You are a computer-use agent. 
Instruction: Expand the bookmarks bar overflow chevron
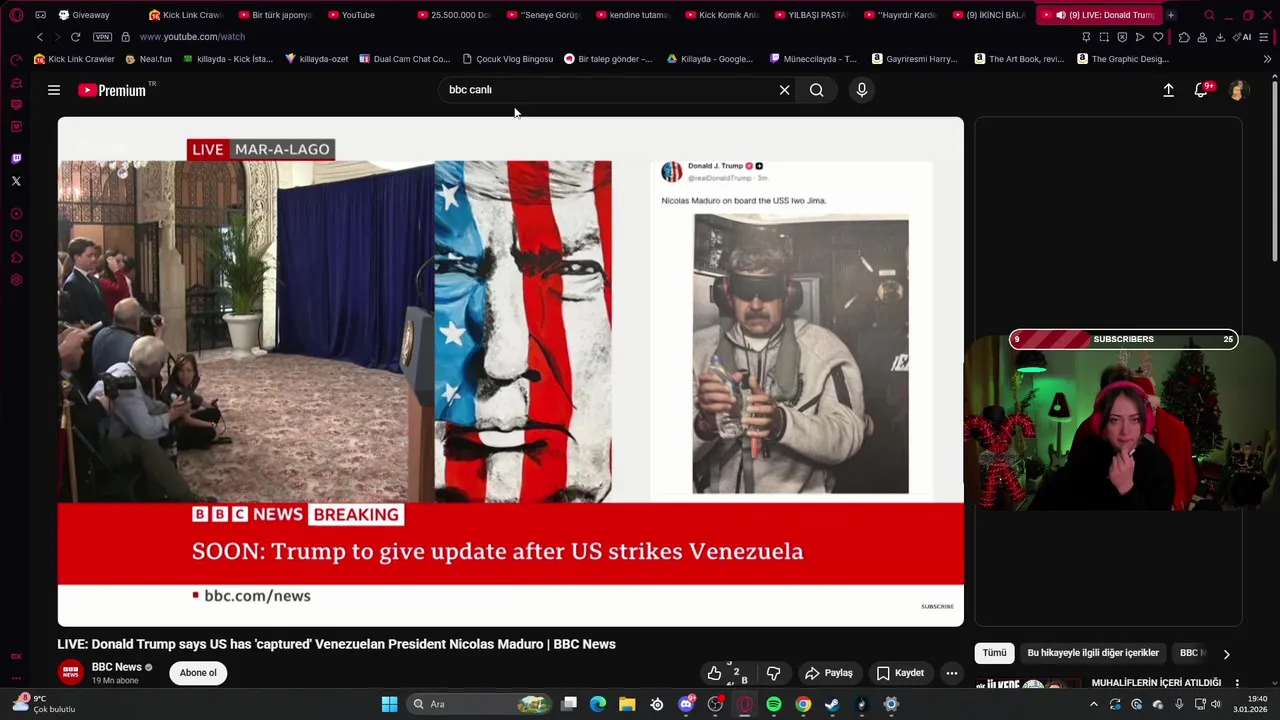click(1267, 59)
